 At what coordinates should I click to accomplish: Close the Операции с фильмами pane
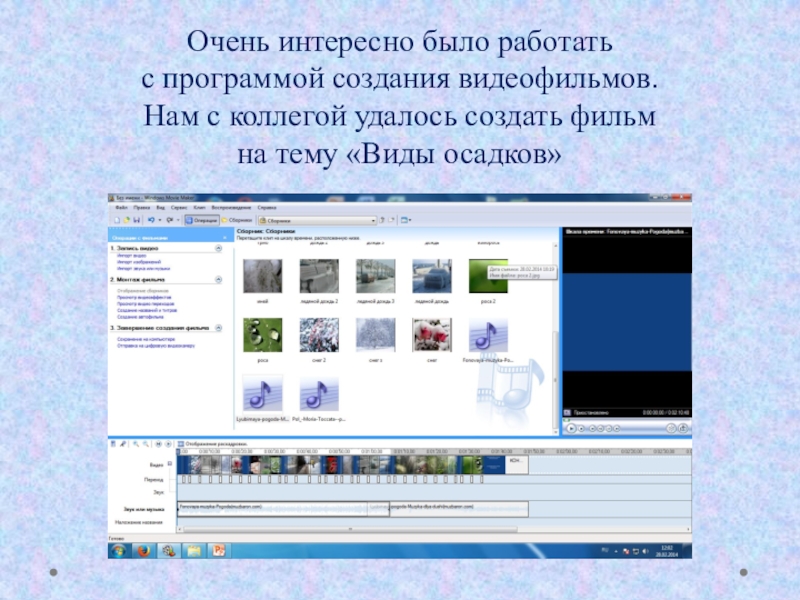(x=225, y=238)
